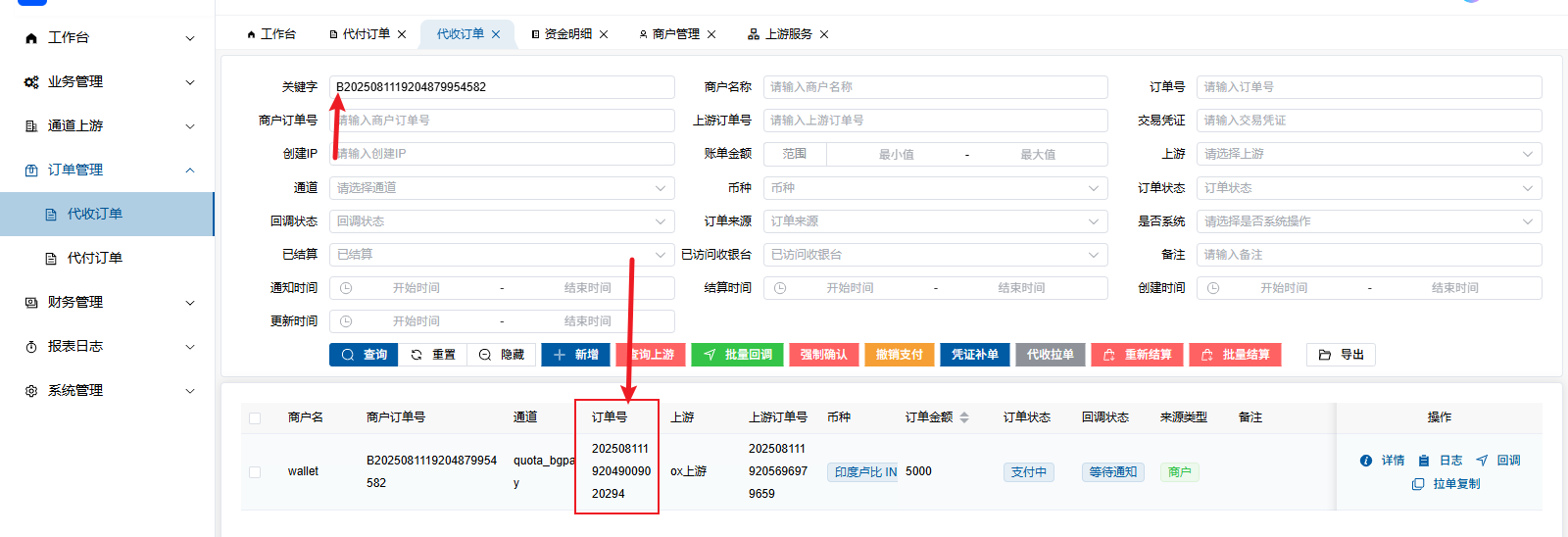Close the 资金明细 tab
This screenshot has height=537, width=1568.
pos(604,34)
